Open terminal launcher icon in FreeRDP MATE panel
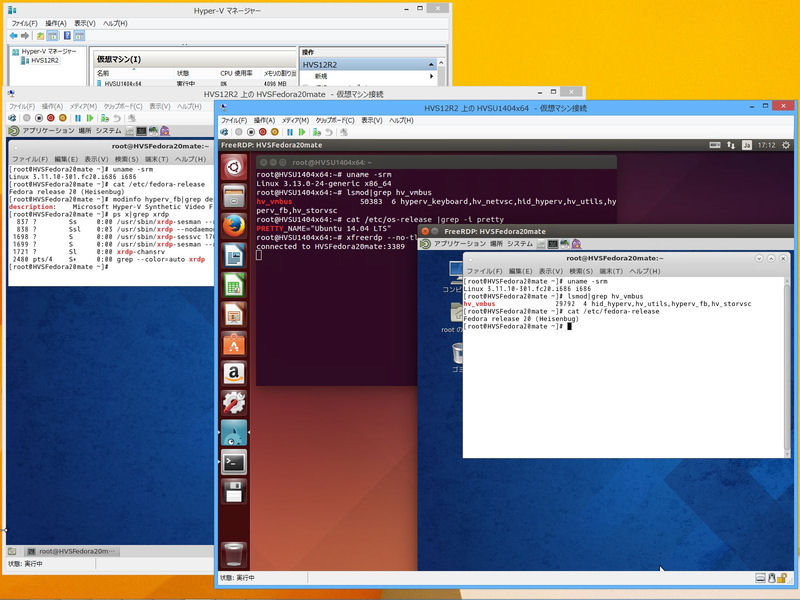800x600 pixels. 553,244
